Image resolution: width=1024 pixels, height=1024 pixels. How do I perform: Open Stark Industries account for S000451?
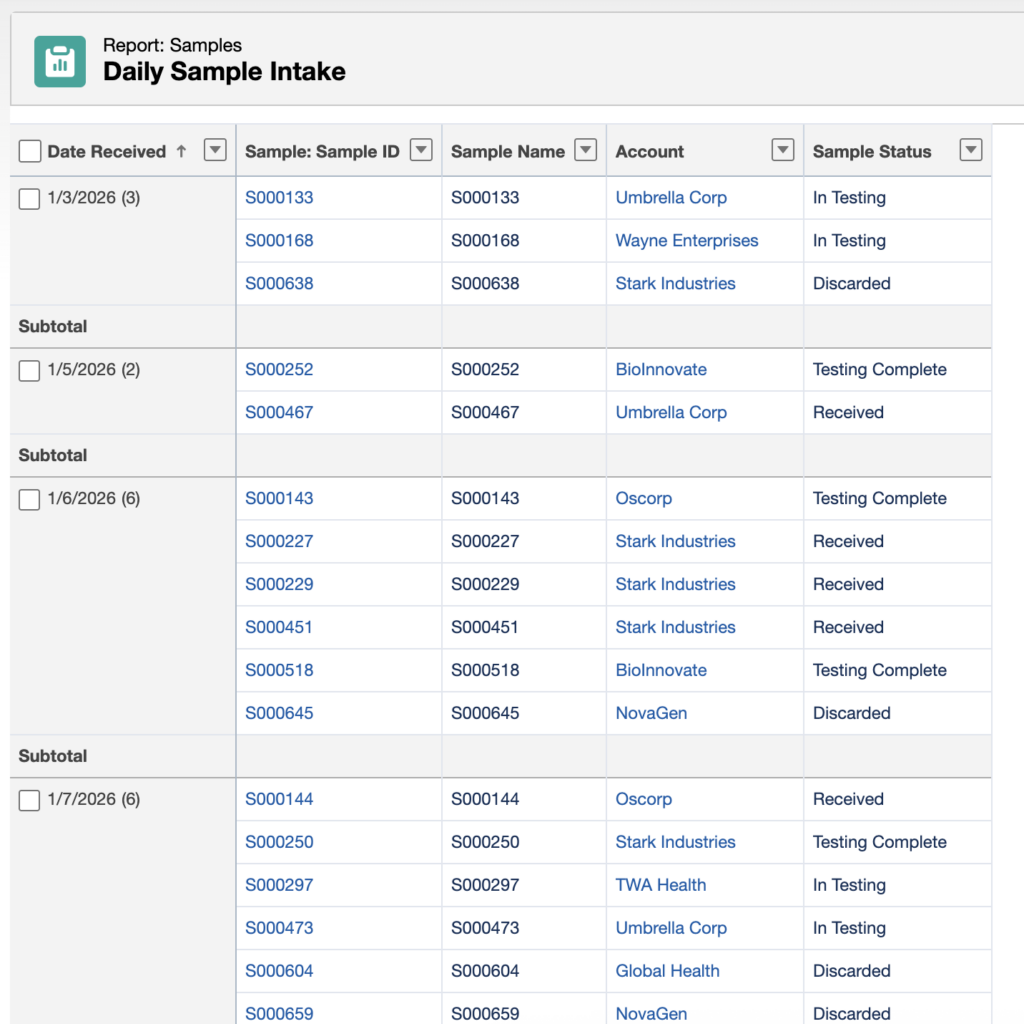(x=675, y=627)
